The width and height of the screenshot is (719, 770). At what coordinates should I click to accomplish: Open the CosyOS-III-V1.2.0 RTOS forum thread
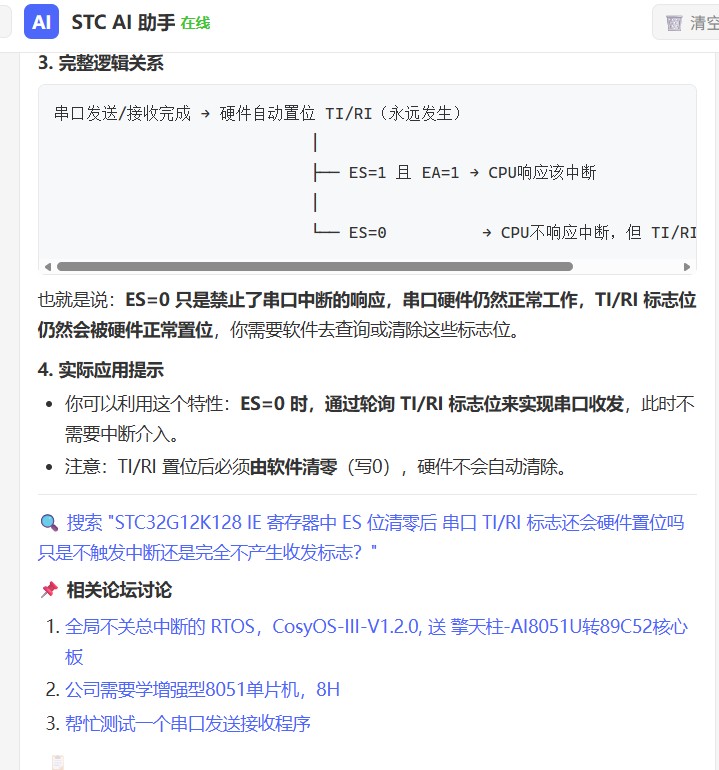[376, 641]
